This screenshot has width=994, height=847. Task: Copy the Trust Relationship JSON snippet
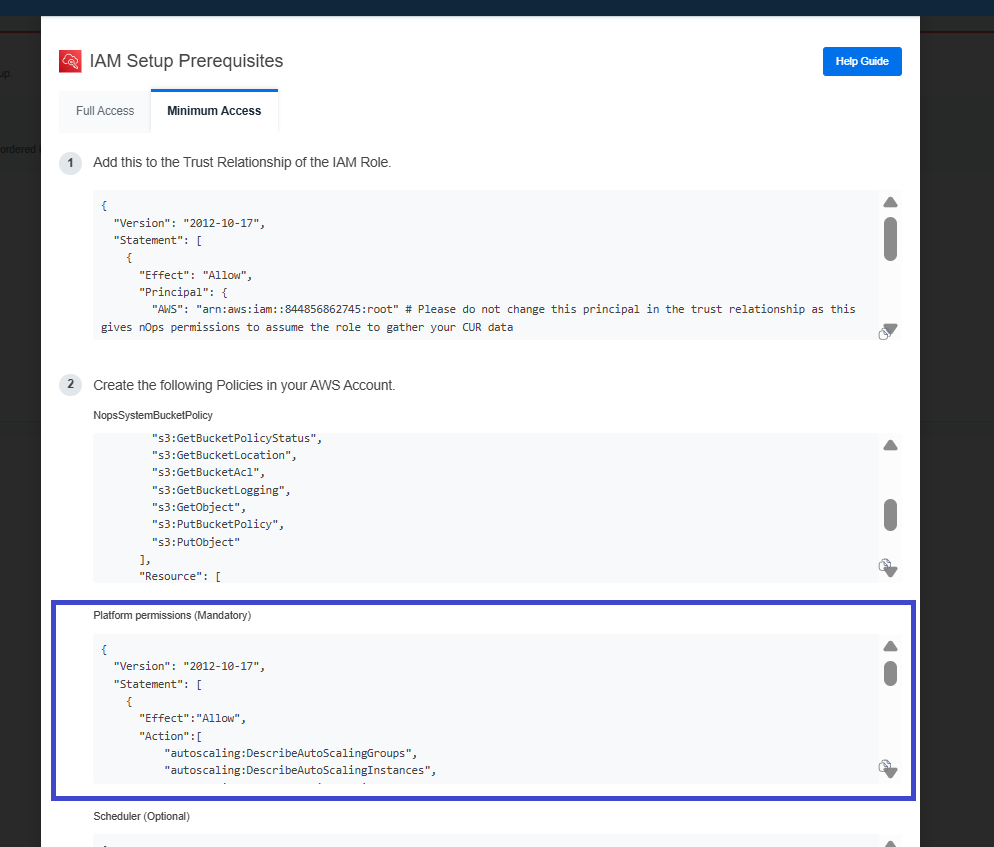(883, 334)
